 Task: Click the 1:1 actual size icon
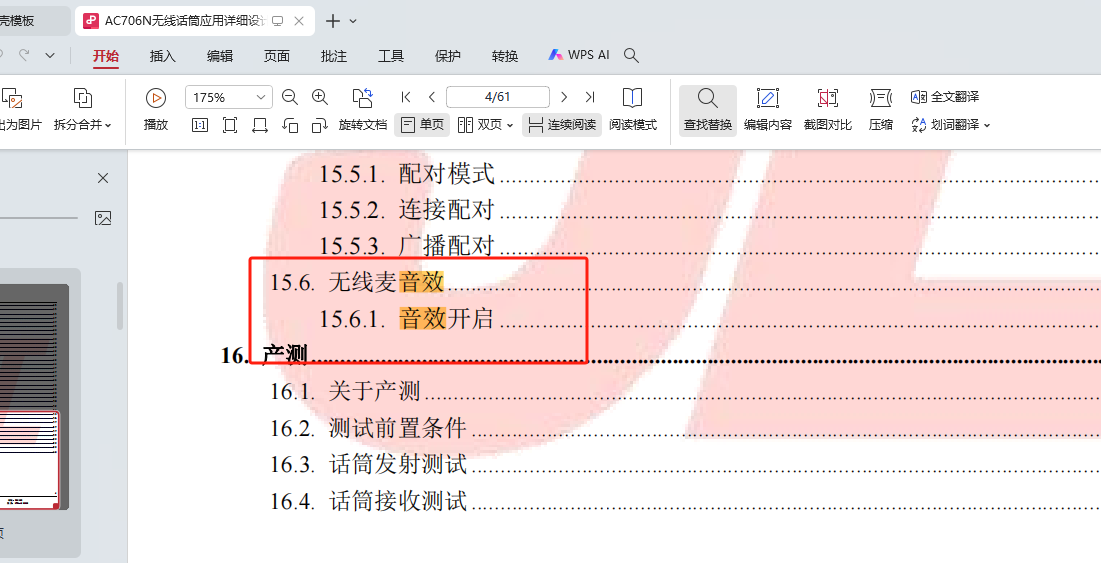(199, 125)
